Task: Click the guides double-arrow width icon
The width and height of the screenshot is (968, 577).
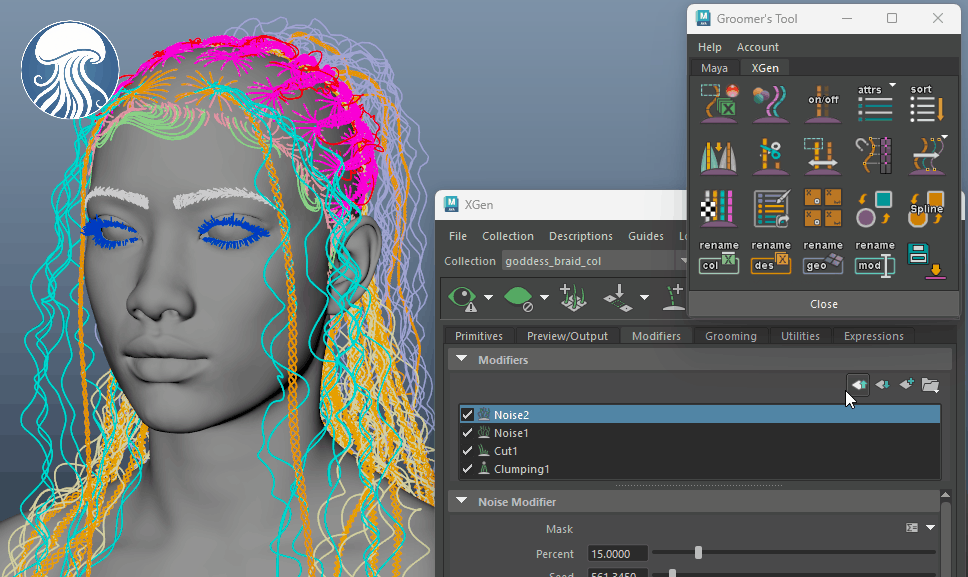Action: point(823,156)
